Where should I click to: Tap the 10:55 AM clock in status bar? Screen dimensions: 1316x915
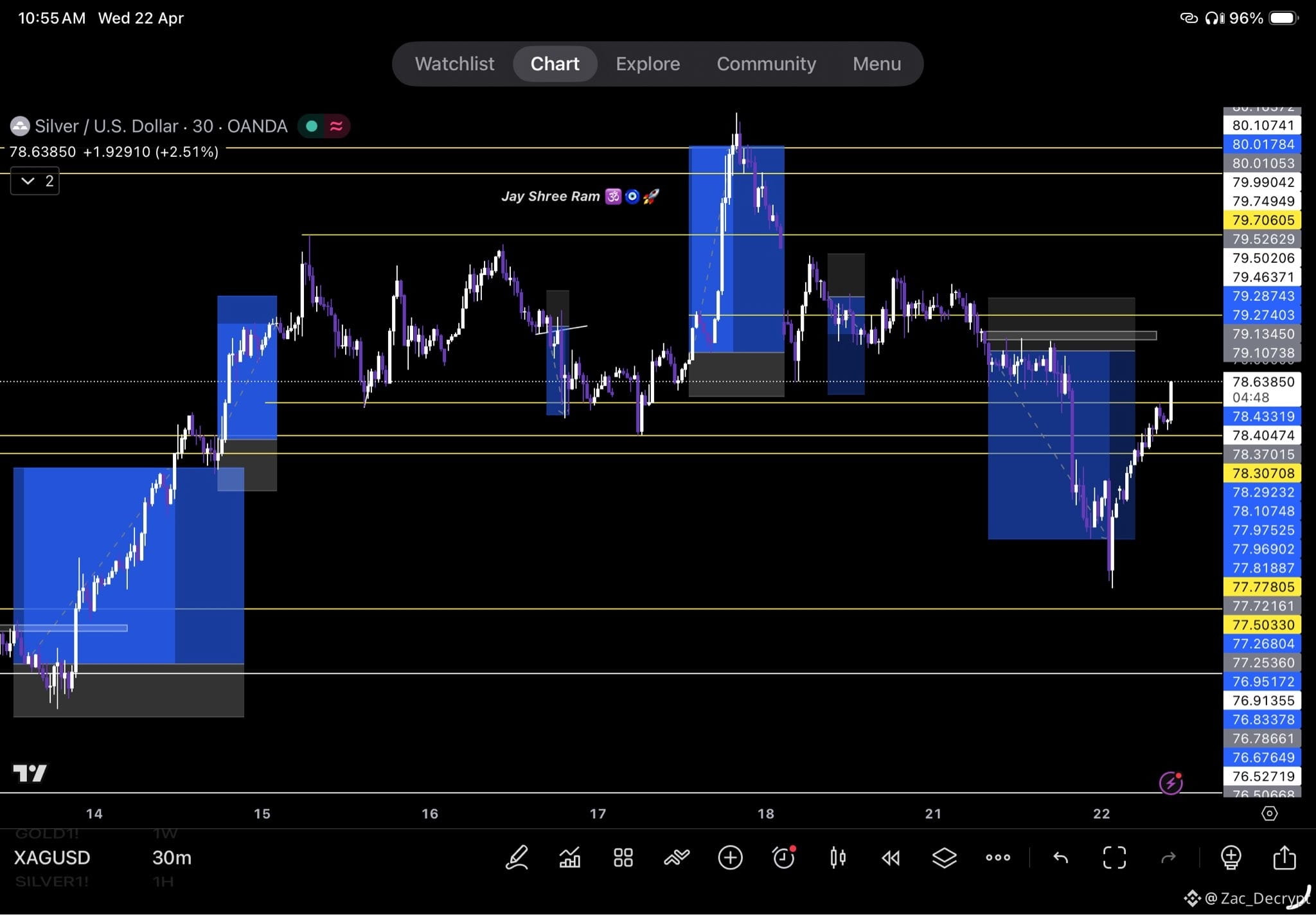click(x=51, y=18)
